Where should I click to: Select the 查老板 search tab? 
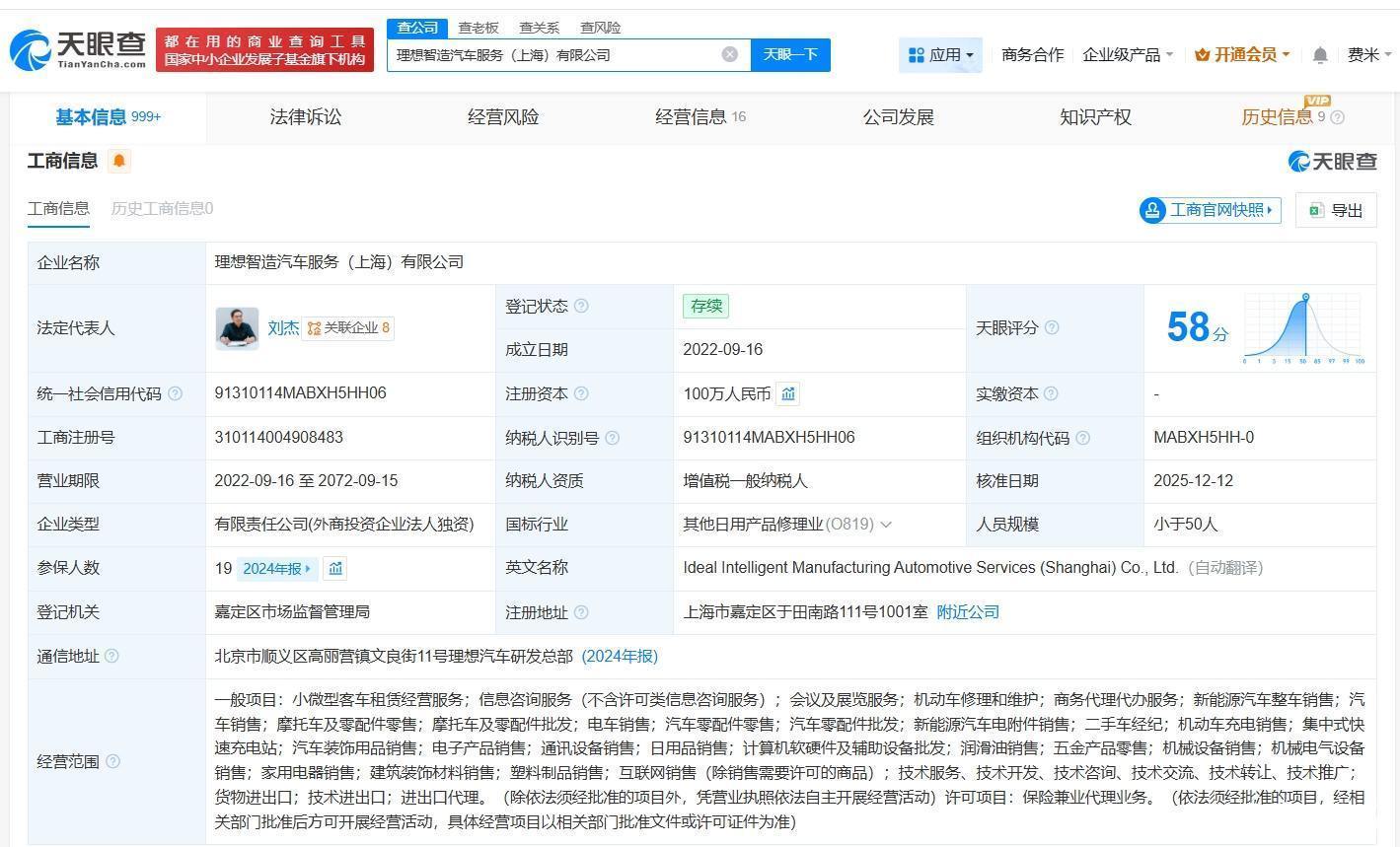[x=479, y=28]
